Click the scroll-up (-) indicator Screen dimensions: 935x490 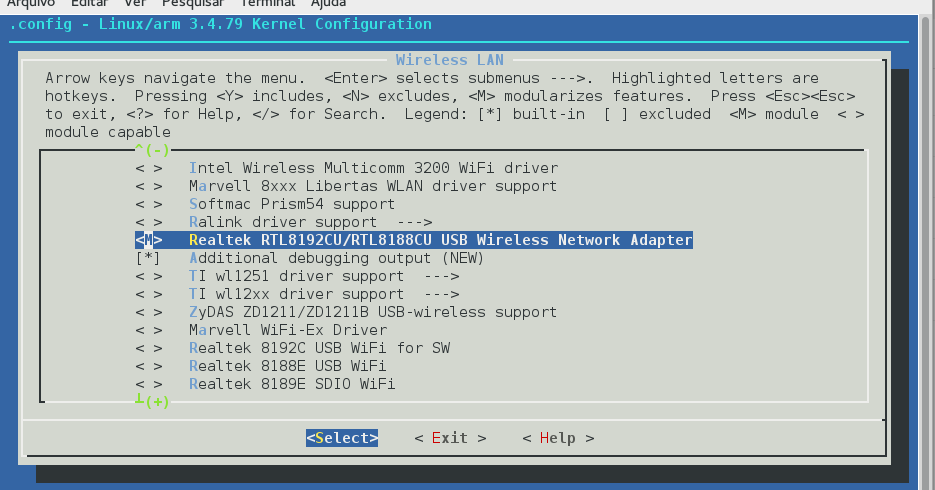click(152, 150)
